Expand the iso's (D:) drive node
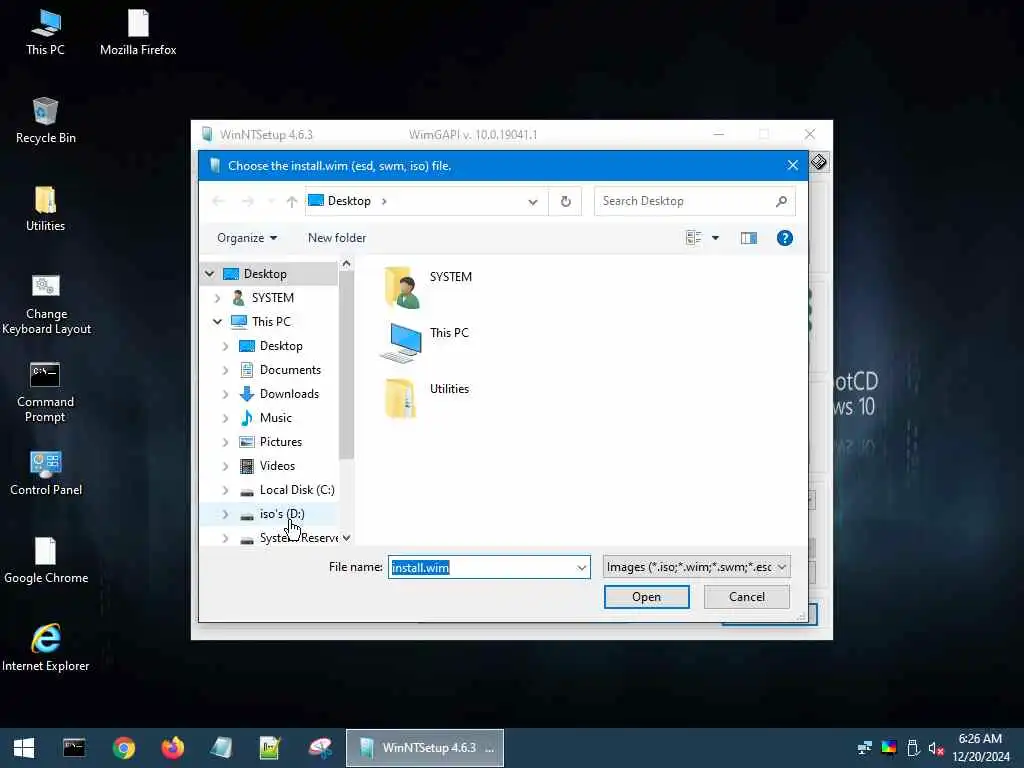The width and height of the screenshot is (1024, 768). 225,515
